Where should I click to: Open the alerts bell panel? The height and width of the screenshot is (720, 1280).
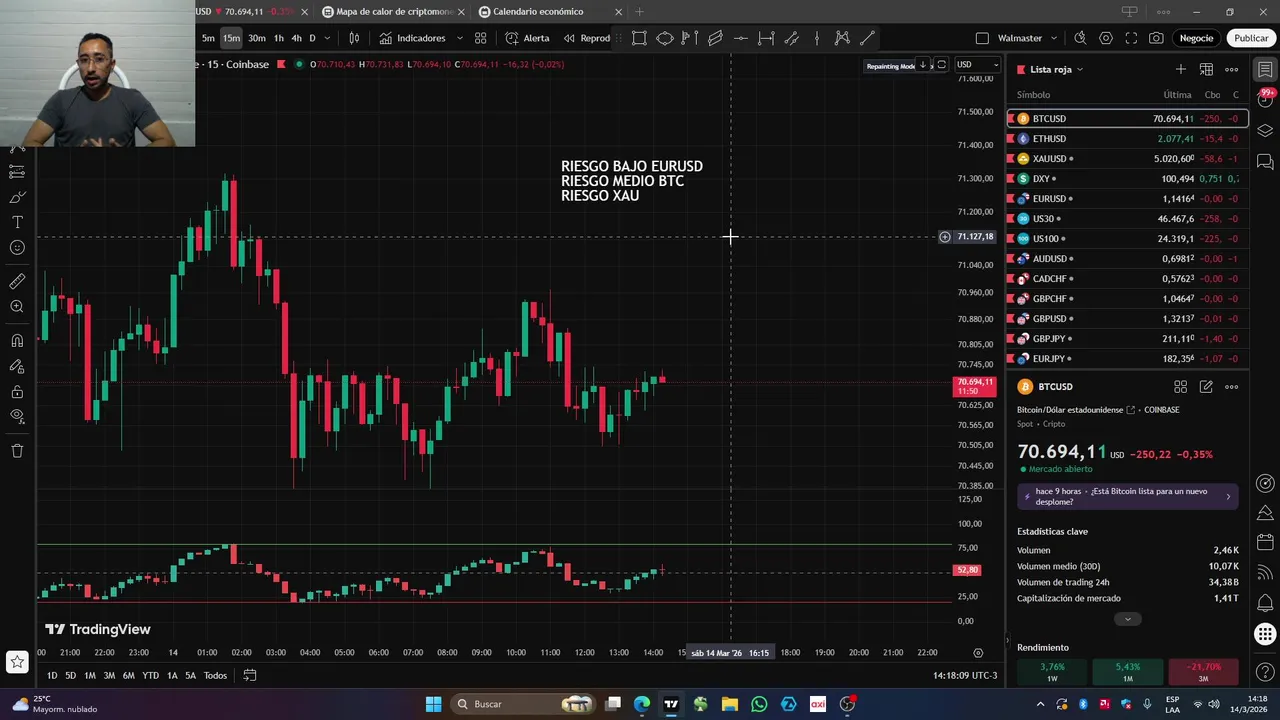[x=1265, y=602]
